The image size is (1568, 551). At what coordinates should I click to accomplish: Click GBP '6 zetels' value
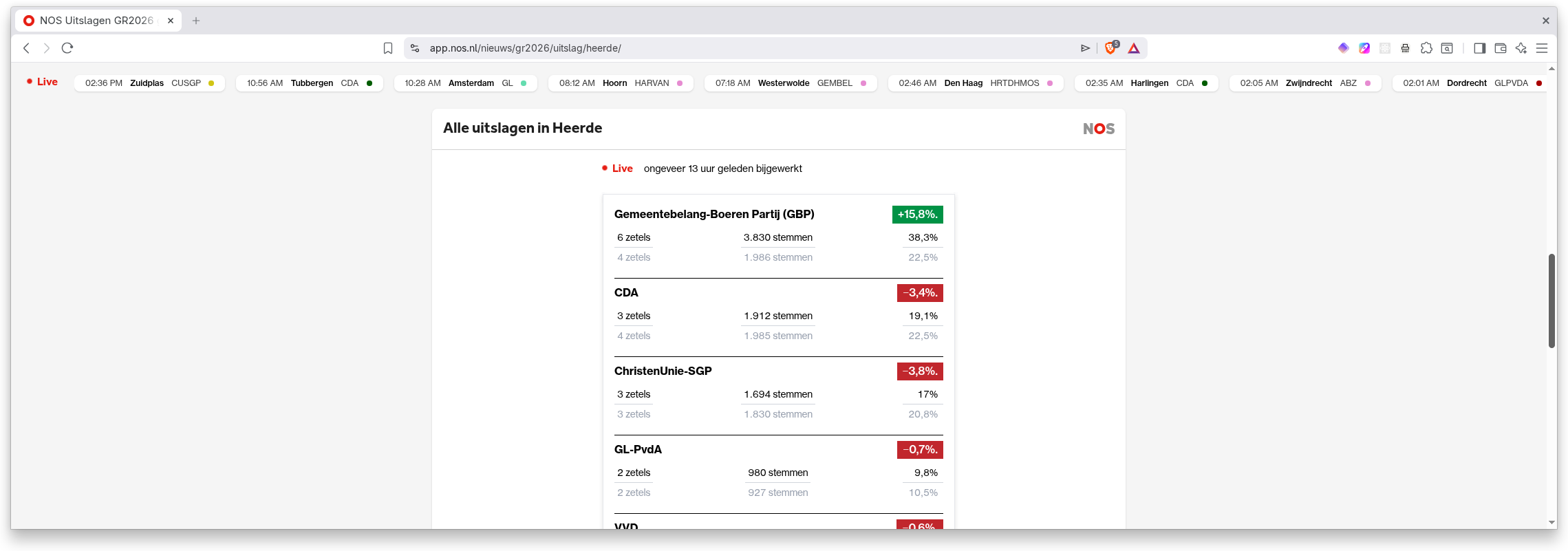634,237
